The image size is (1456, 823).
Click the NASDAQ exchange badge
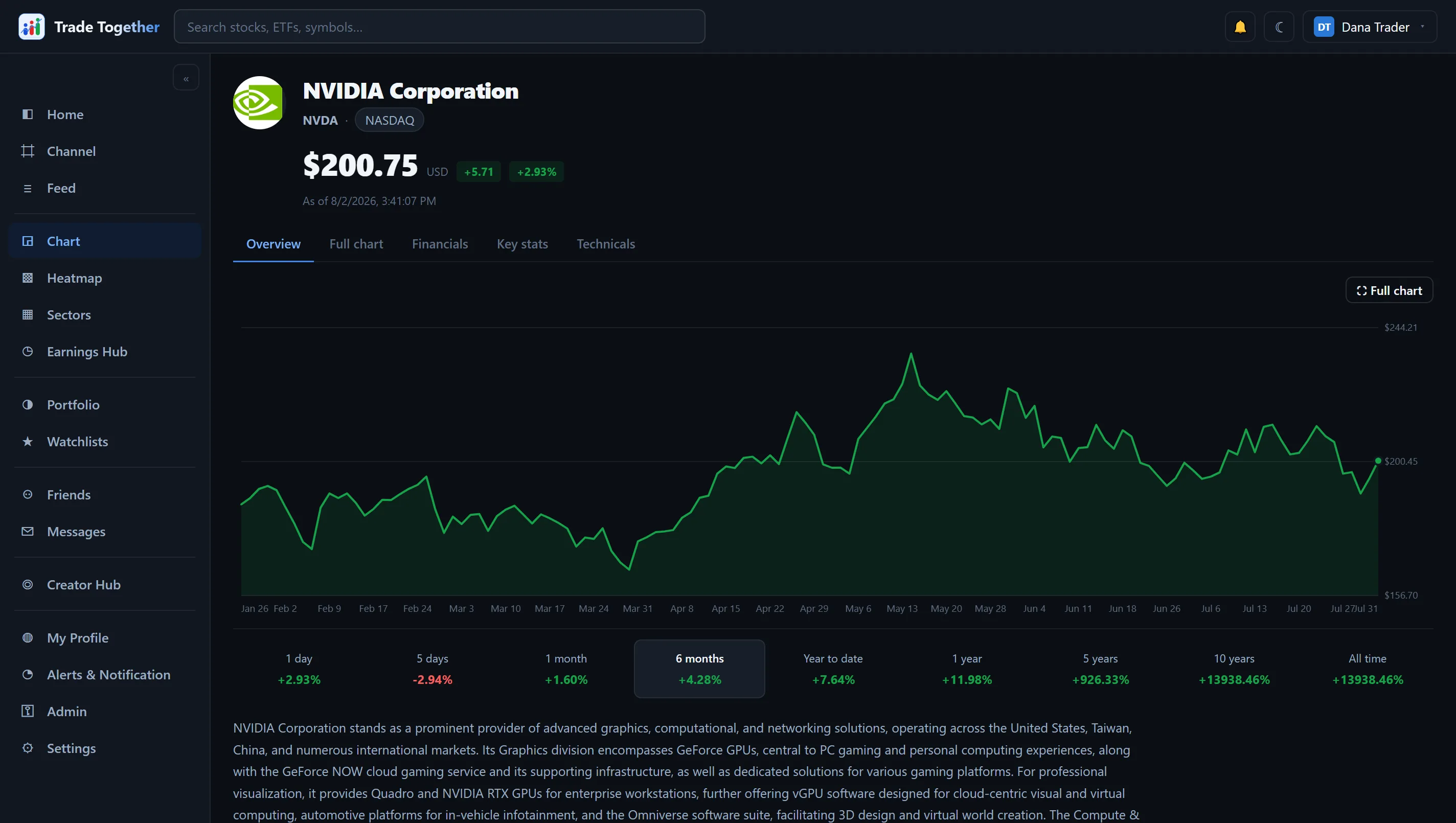point(390,121)
